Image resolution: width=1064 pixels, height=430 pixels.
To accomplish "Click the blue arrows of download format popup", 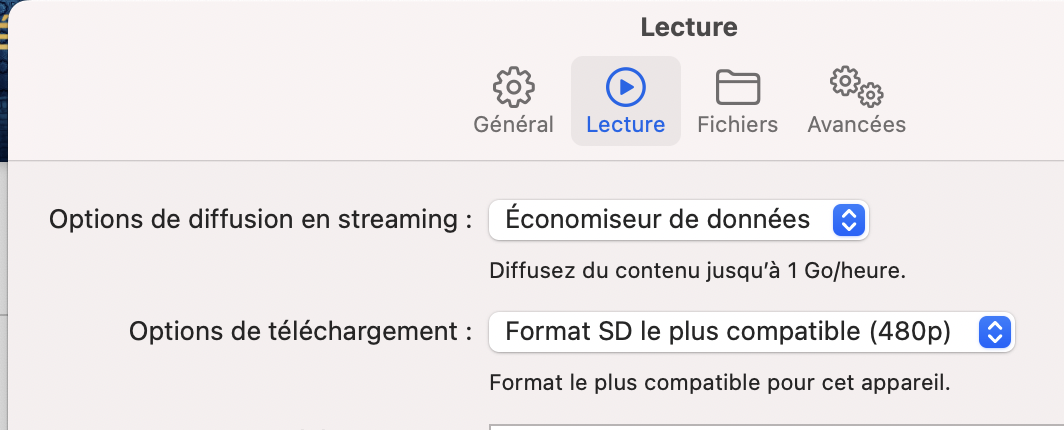I will (x=993, y=331).
